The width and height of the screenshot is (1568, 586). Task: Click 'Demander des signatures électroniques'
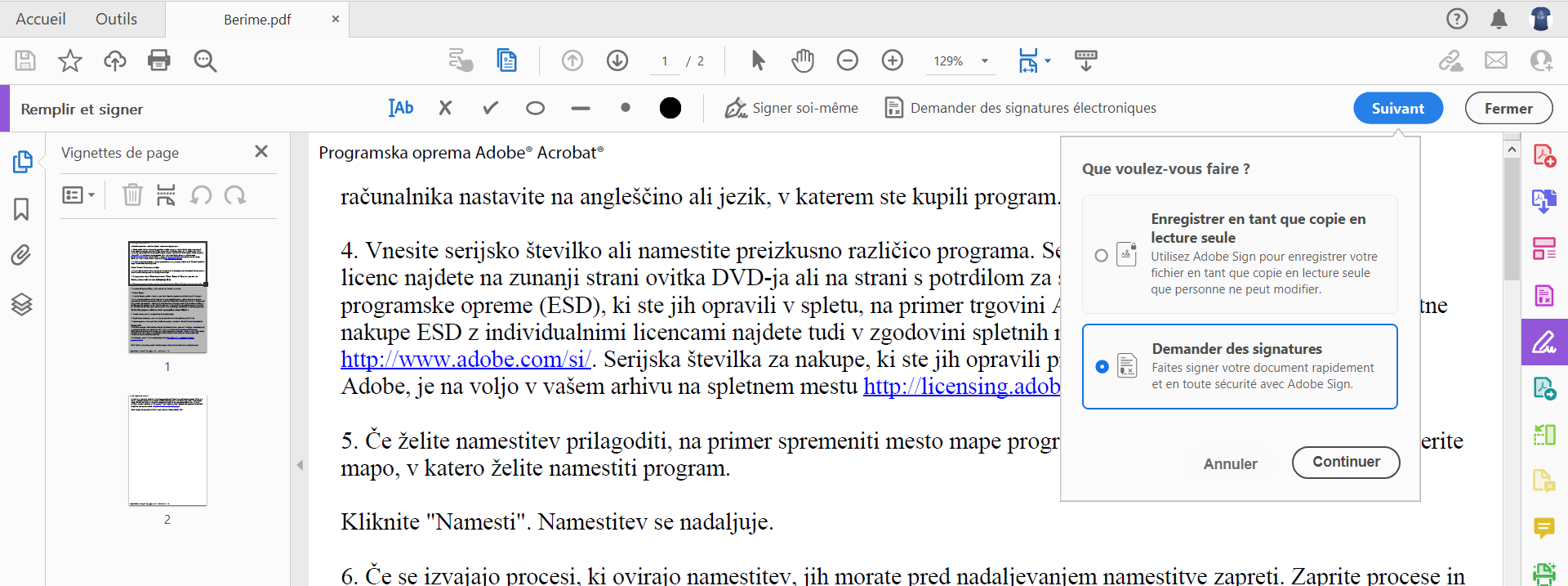[x=1021, y=108]
